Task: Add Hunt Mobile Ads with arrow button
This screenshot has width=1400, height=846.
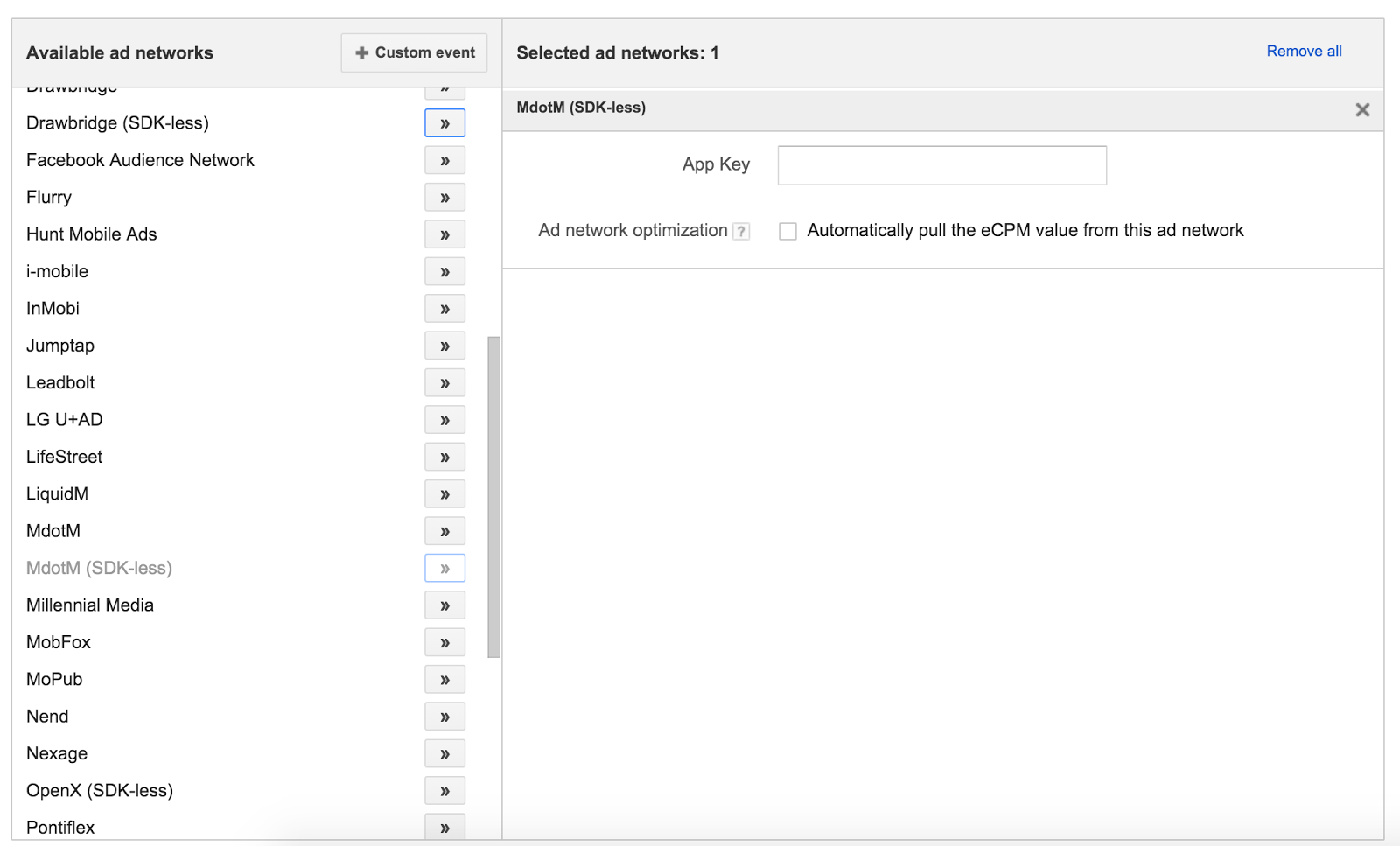Action: [x=444, y=234]
